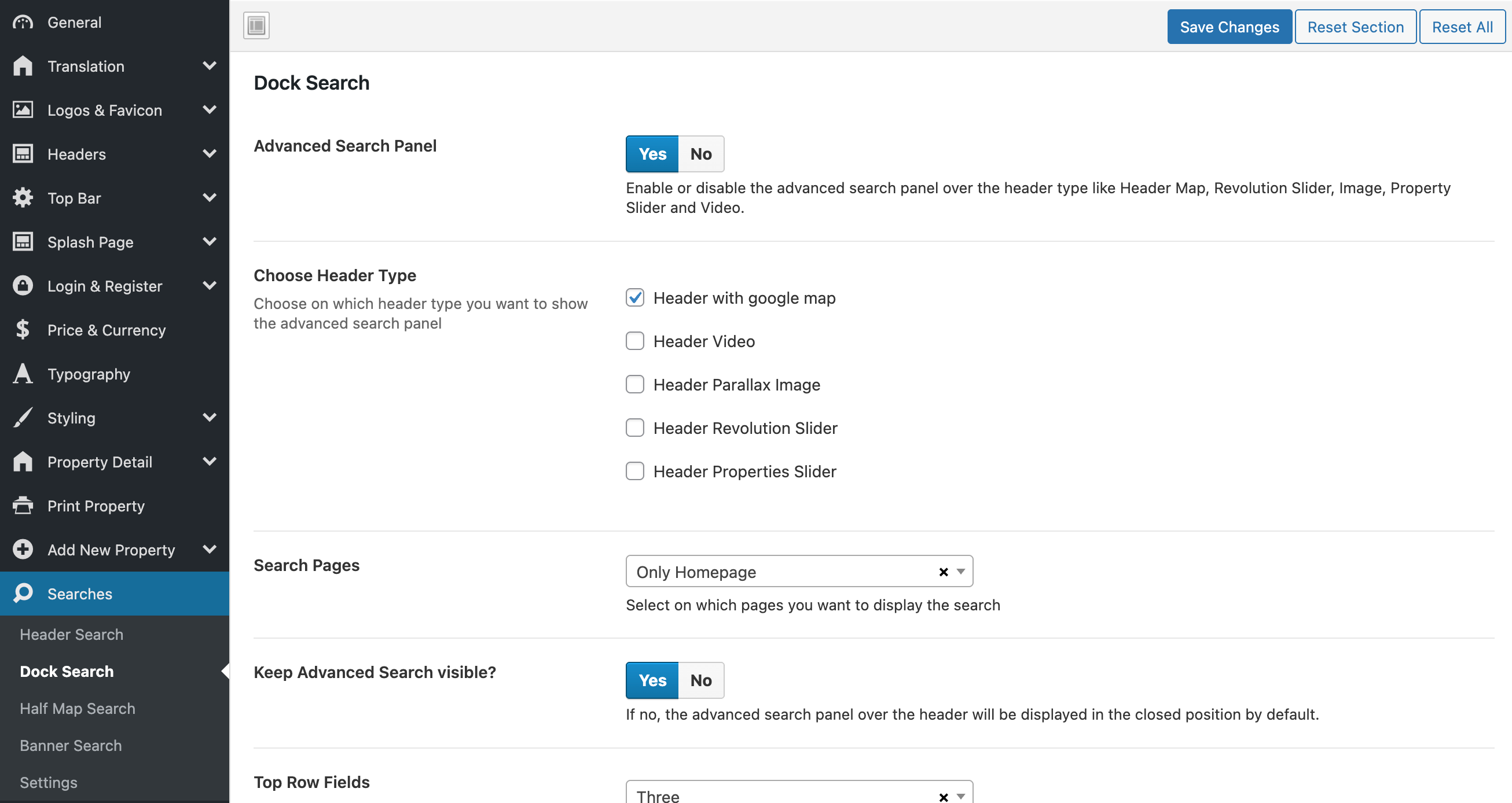The image size is (1512, 803).
Task: Expand the Property Detail chevron
Action: (x=210, y=462)
